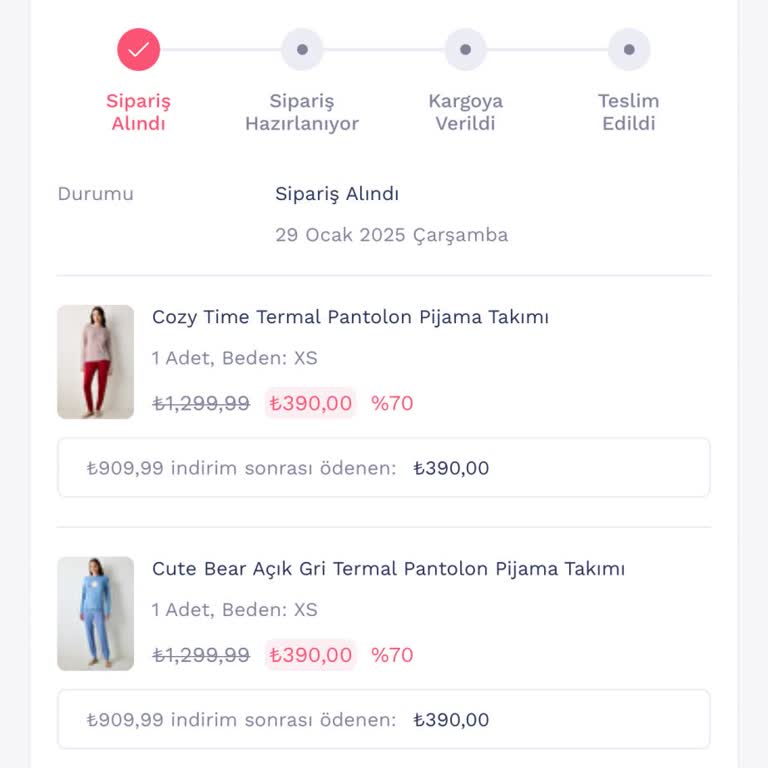The height and width of the screenshot is (768, 768).
Task: Open the Cozy Time pajama product thumbnail
Action: [x=95, y=361]
